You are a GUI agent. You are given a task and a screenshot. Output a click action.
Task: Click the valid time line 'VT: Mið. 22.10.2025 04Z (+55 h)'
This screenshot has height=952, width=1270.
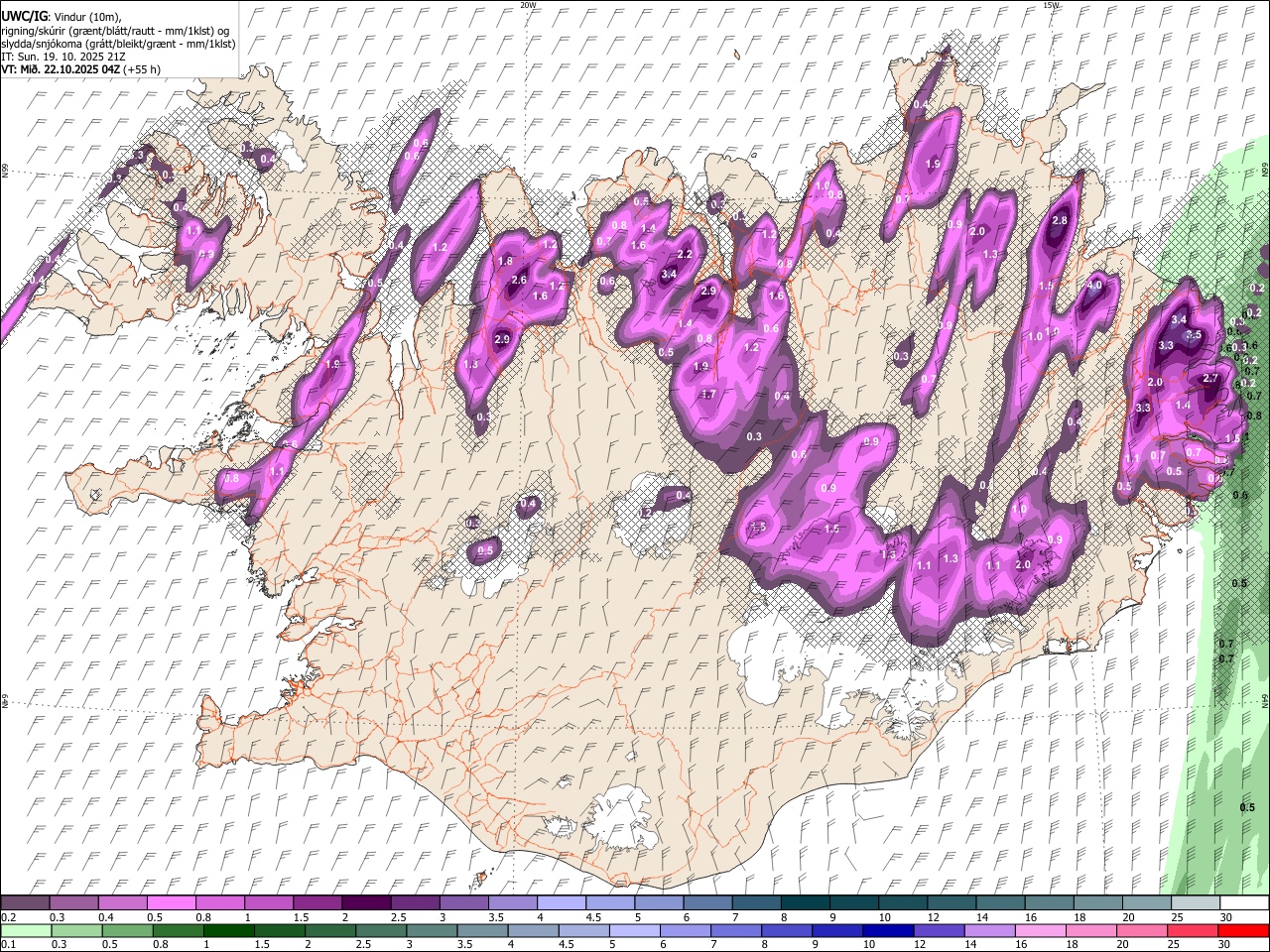click(x=81, y=69)
